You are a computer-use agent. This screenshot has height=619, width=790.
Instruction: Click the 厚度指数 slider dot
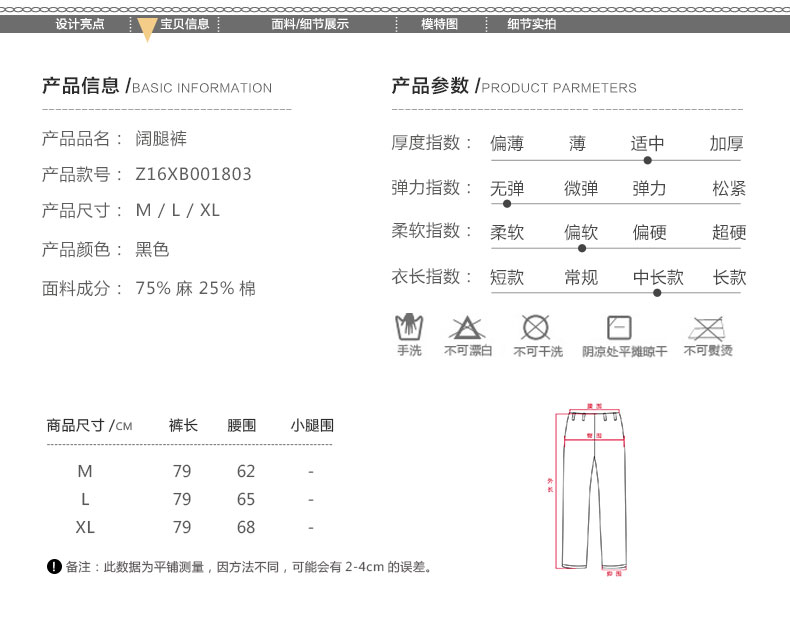[648, 160]
